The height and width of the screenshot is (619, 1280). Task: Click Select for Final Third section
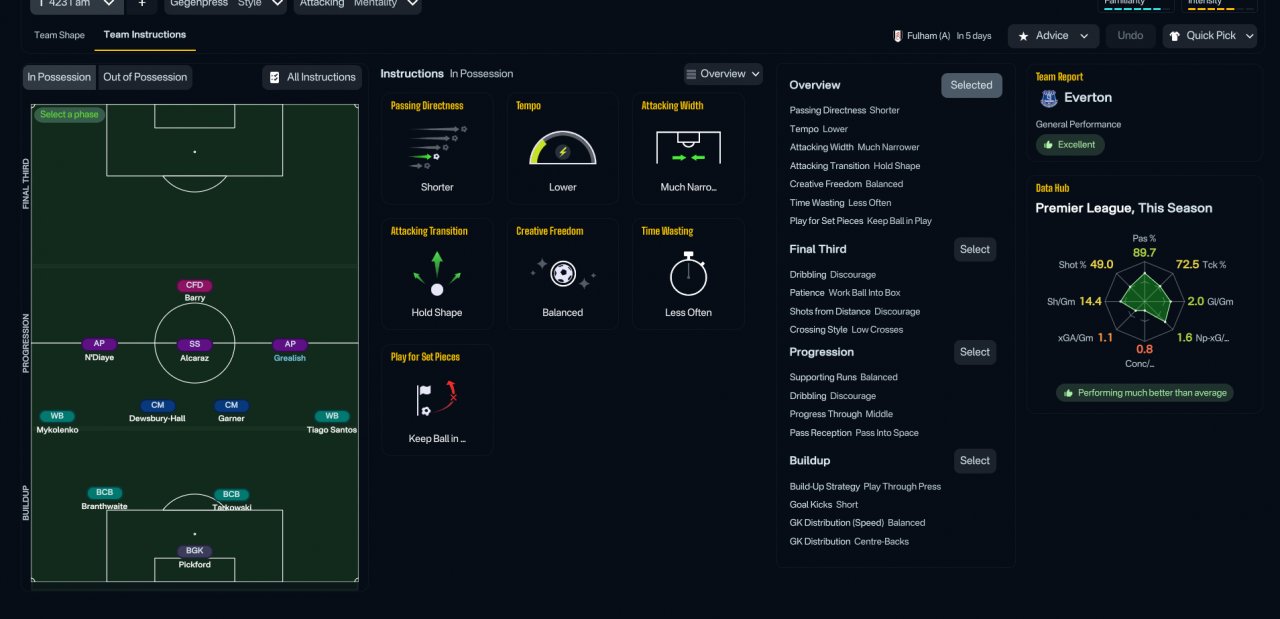[x=975, y=249]
